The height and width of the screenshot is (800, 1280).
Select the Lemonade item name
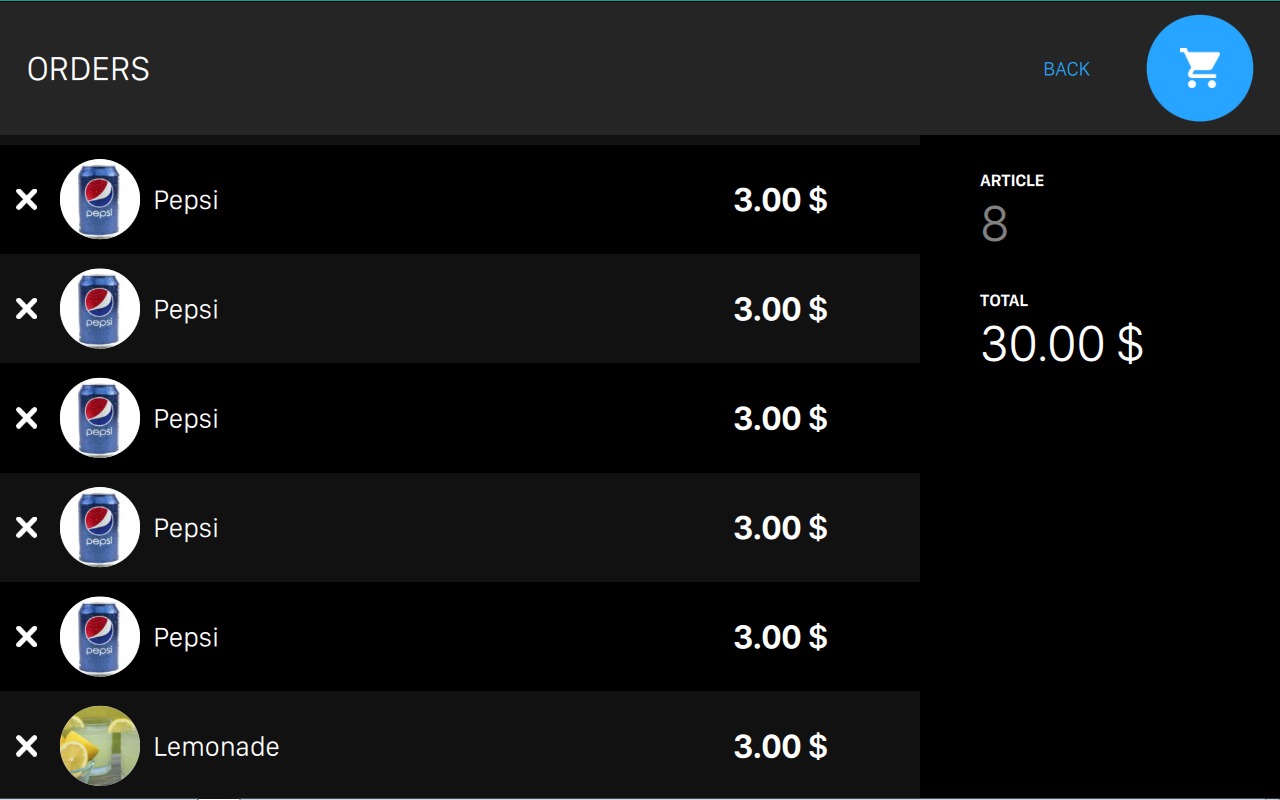[216, 747]
